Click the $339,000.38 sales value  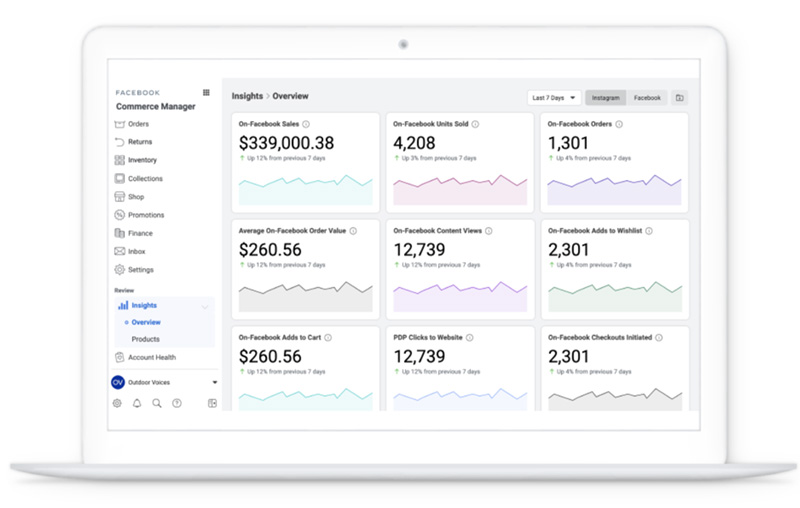coord(286,143)
